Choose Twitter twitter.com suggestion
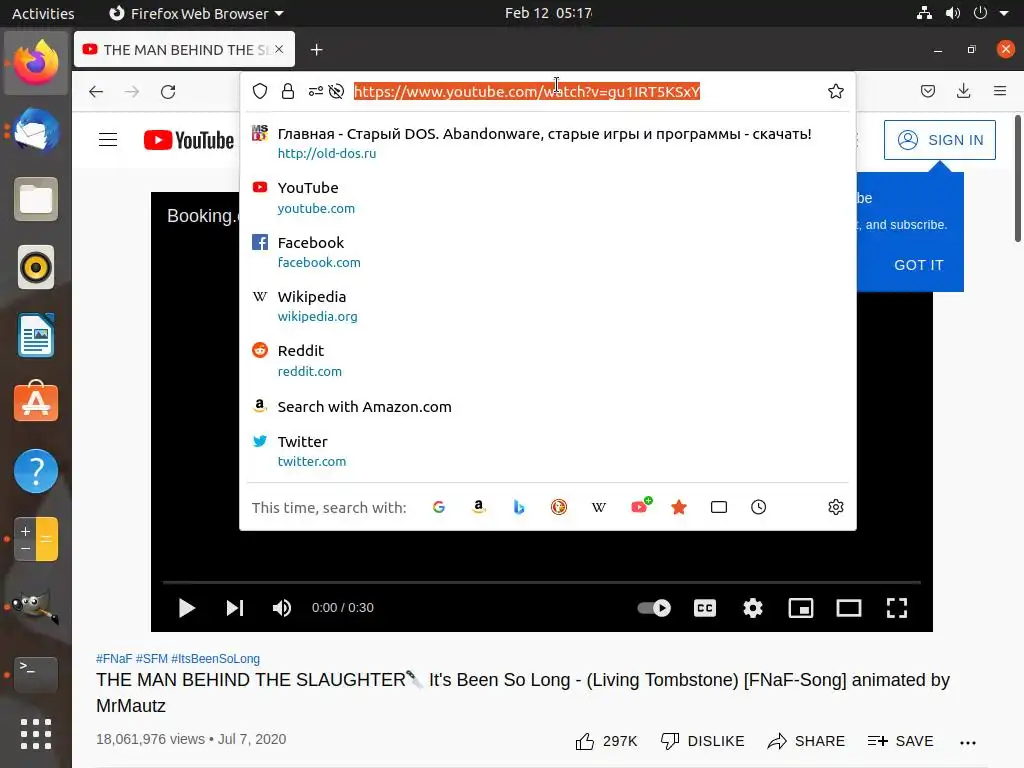Viewport: 1024px width, 768px height. (548, 451)
